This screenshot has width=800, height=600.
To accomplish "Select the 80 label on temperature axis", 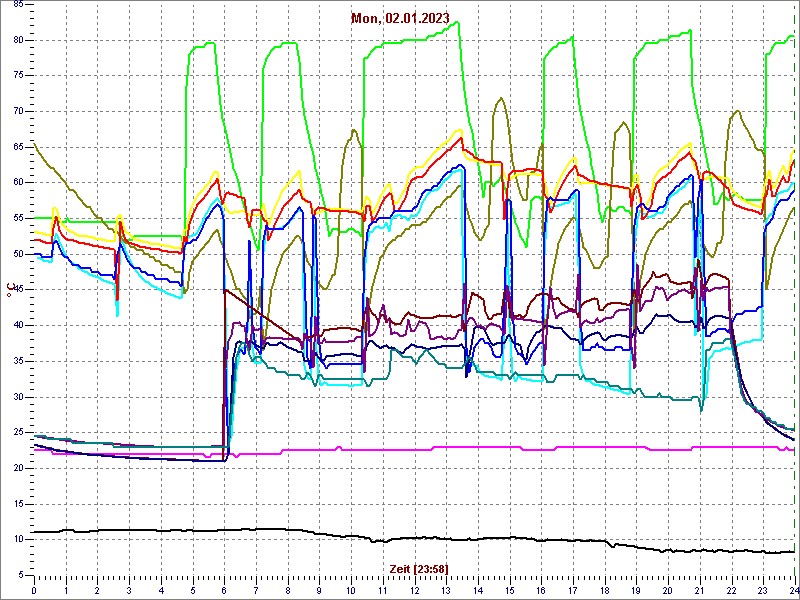I will [x=17, y=40].
